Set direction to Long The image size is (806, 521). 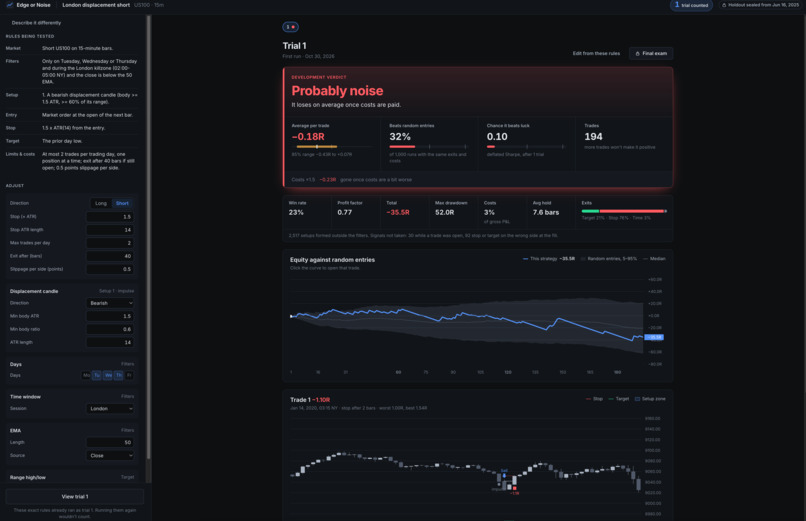(x=101, y=203)
